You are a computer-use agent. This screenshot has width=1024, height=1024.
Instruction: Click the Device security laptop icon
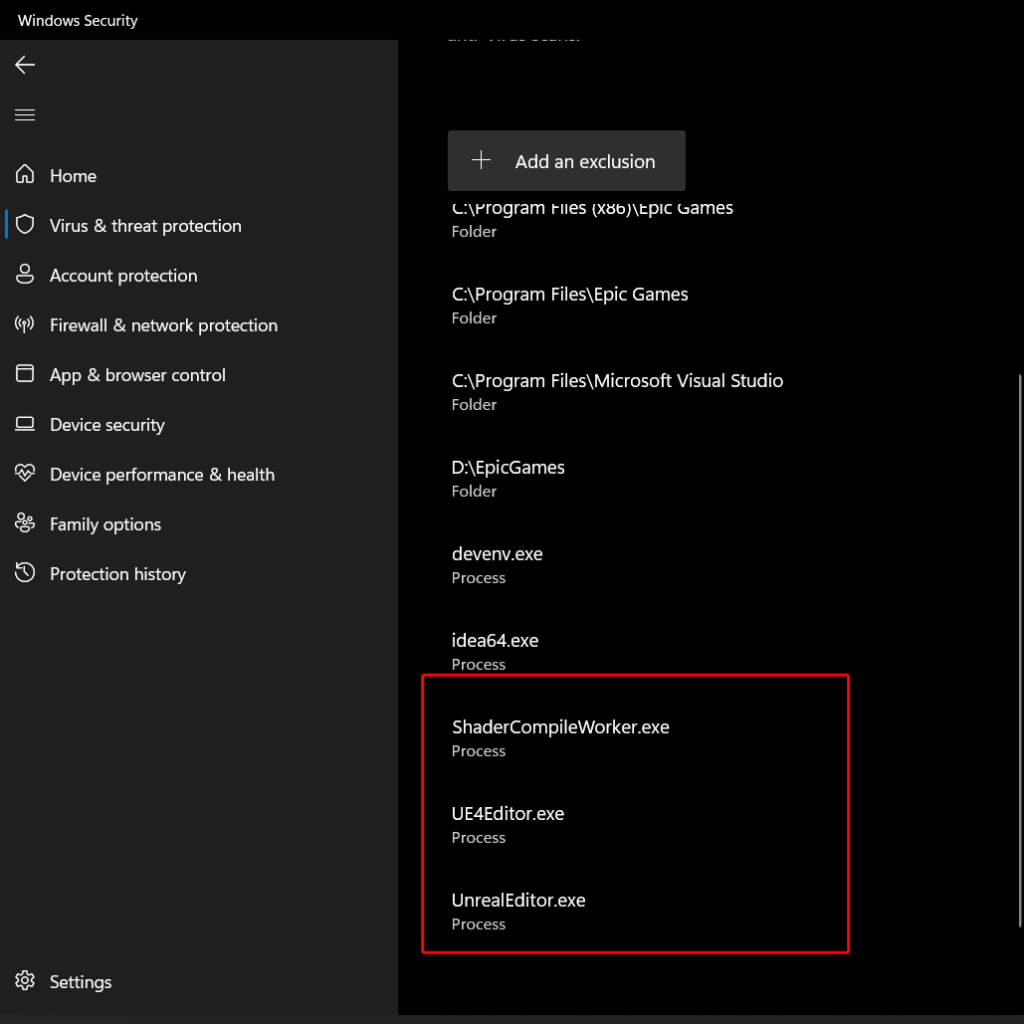click(x=24, y=424)
